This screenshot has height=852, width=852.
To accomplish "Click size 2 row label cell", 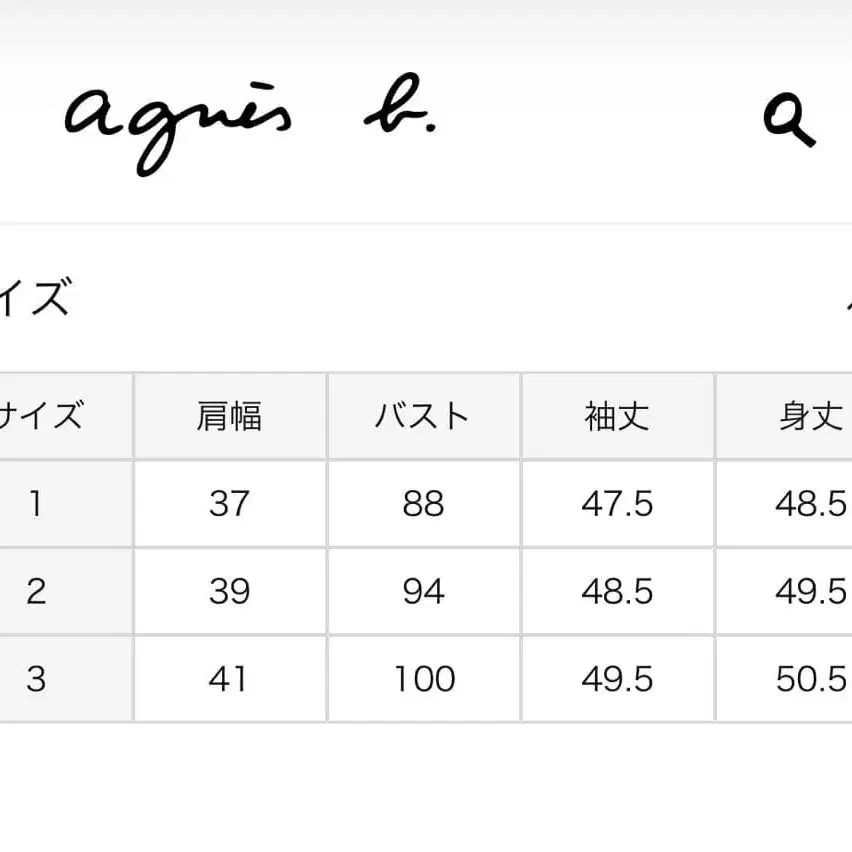I will tap(36, 592).
